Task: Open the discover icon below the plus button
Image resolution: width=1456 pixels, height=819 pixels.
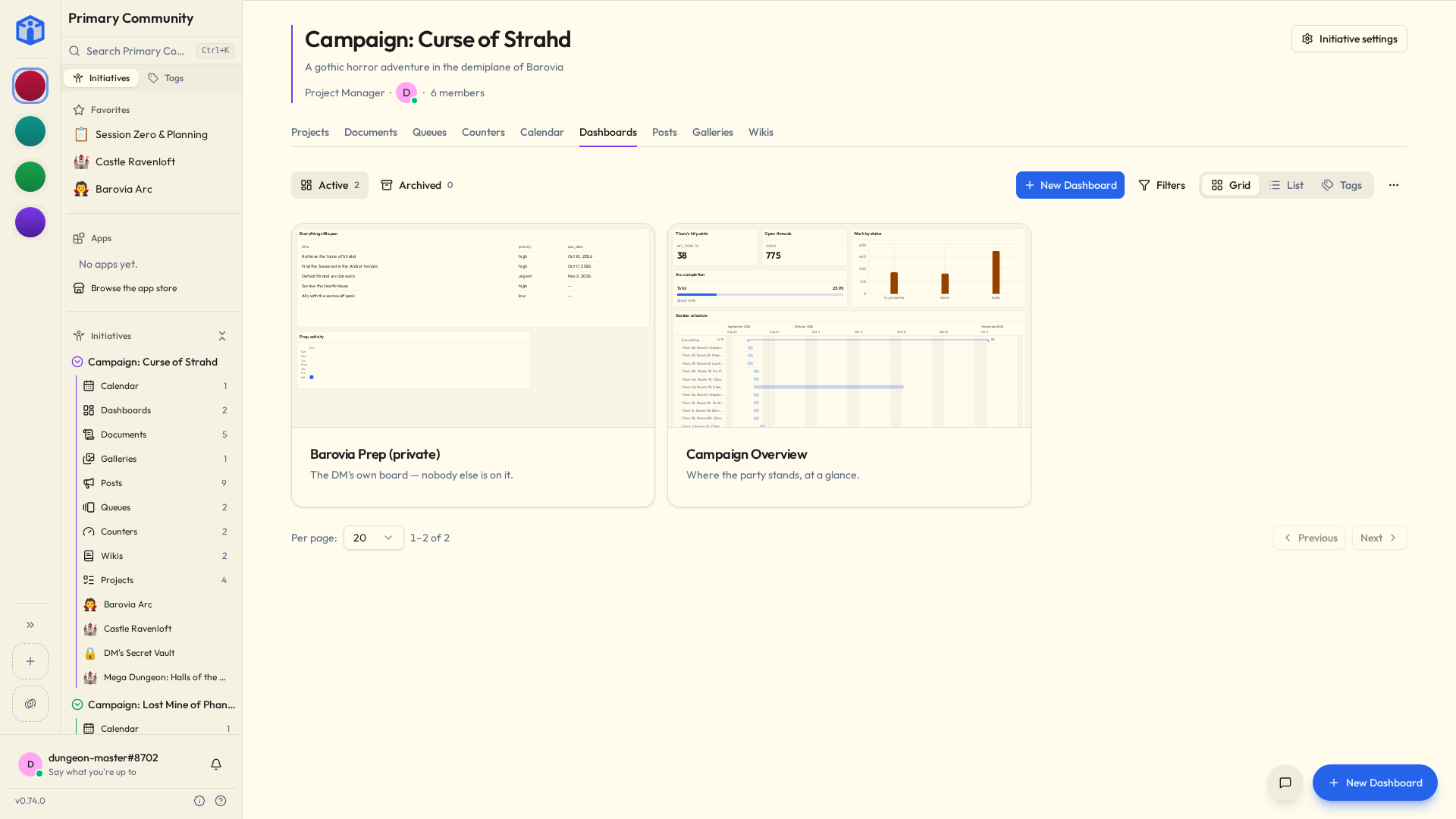Action: coord(30,704)
